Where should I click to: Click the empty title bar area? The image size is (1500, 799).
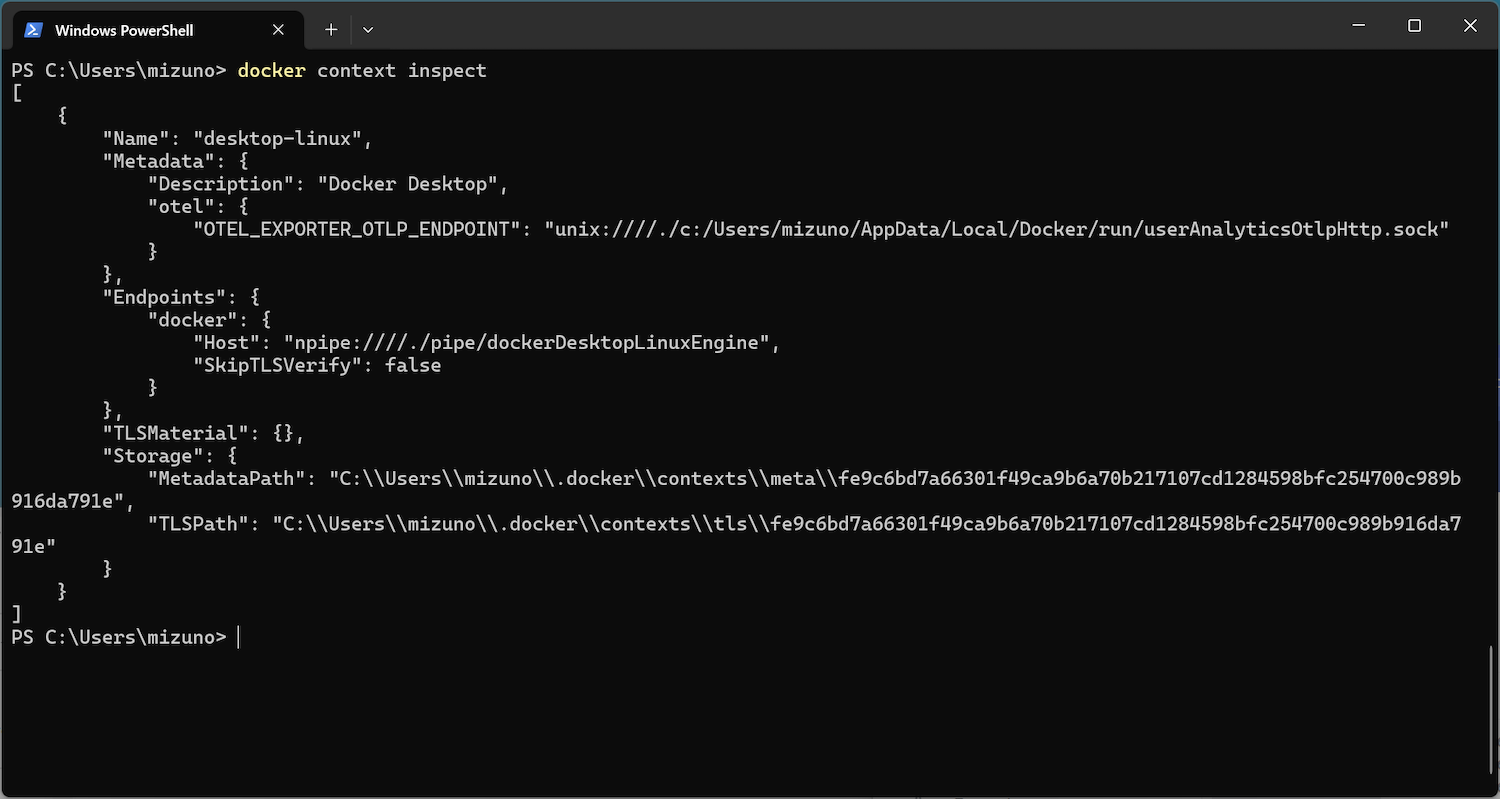pyautogui.click(x=850, y=26)
